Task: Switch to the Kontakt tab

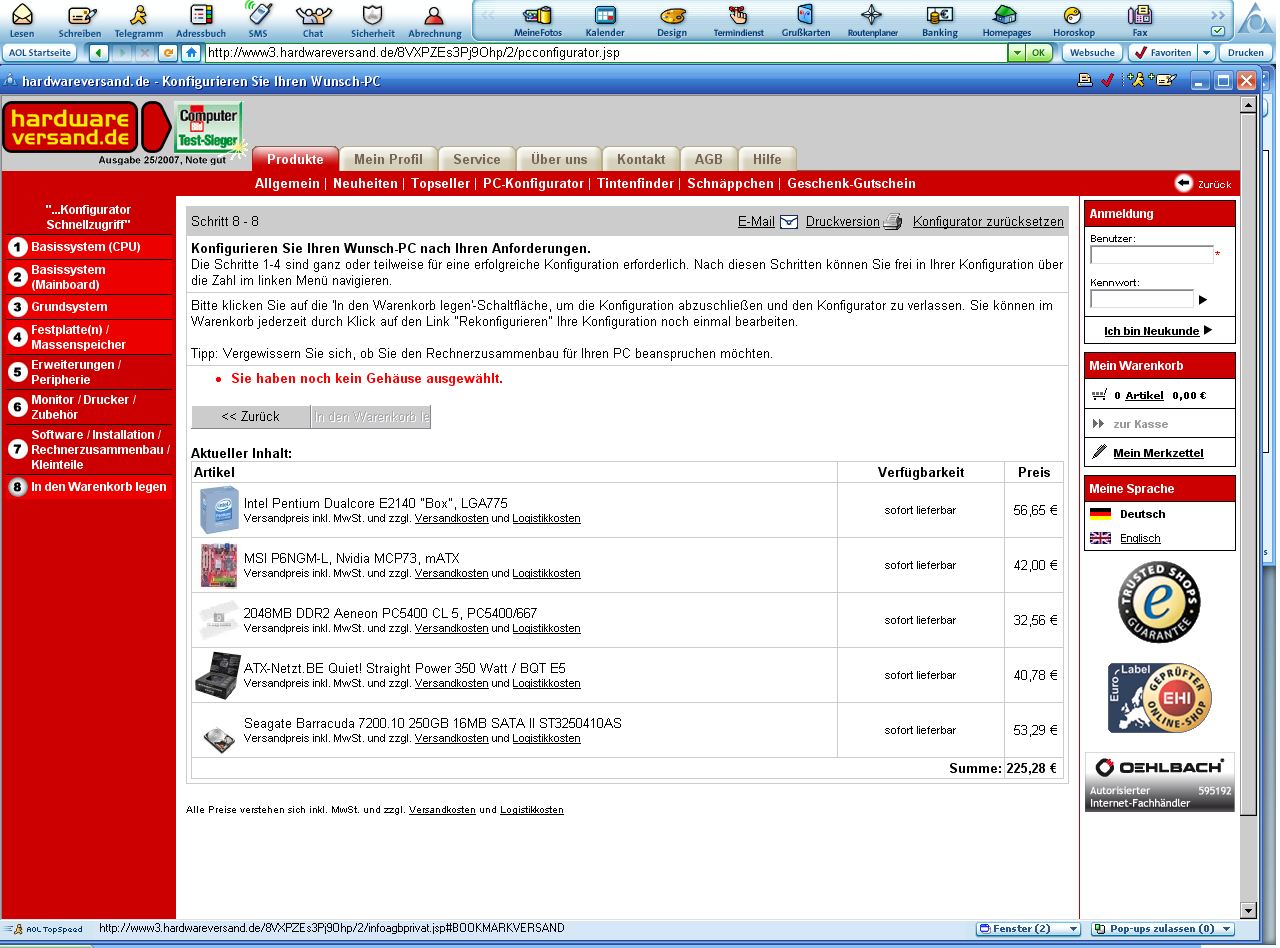Action: (x=641, y=159)
